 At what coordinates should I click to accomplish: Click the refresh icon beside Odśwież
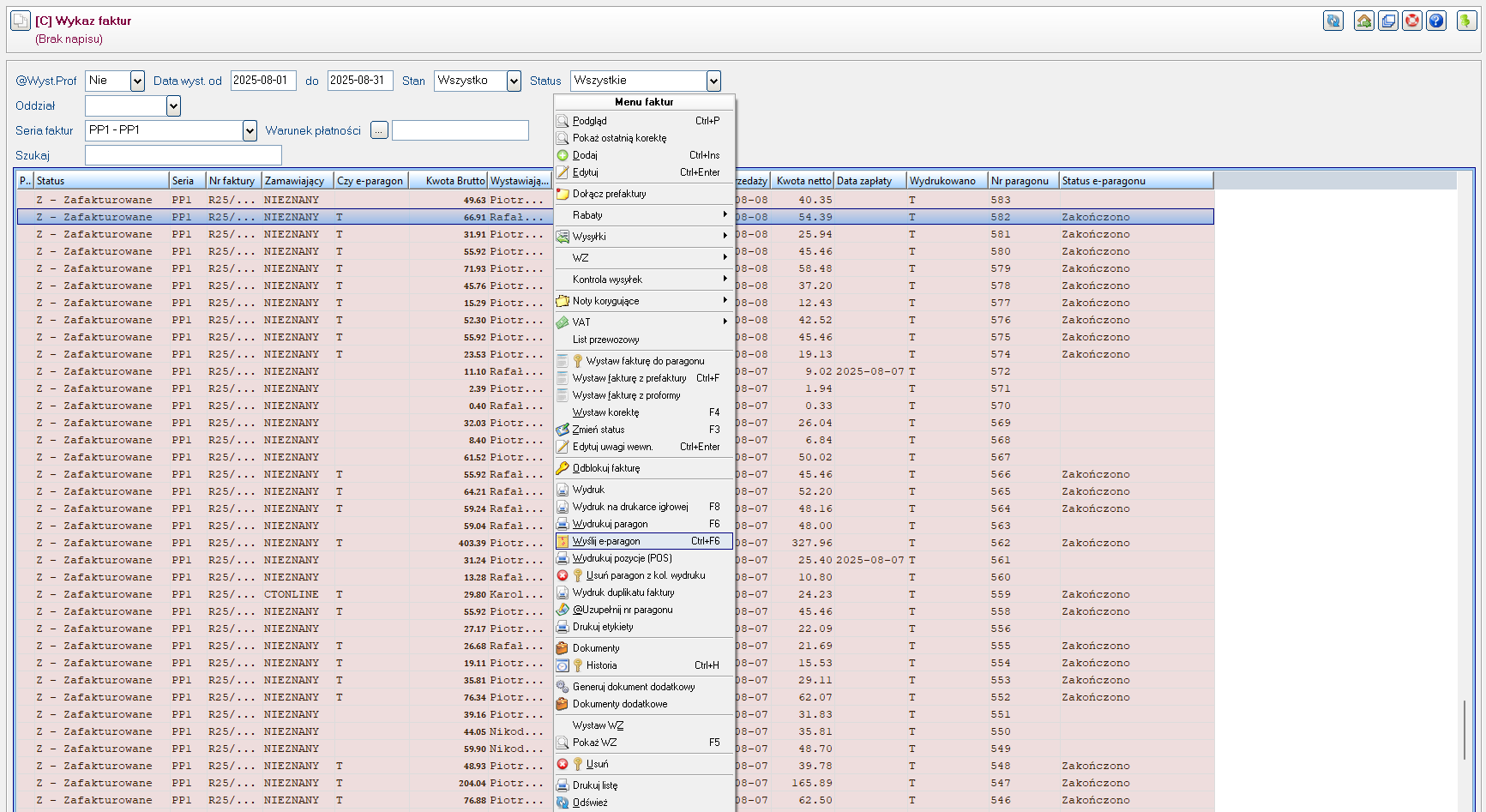tap(563, 803)
